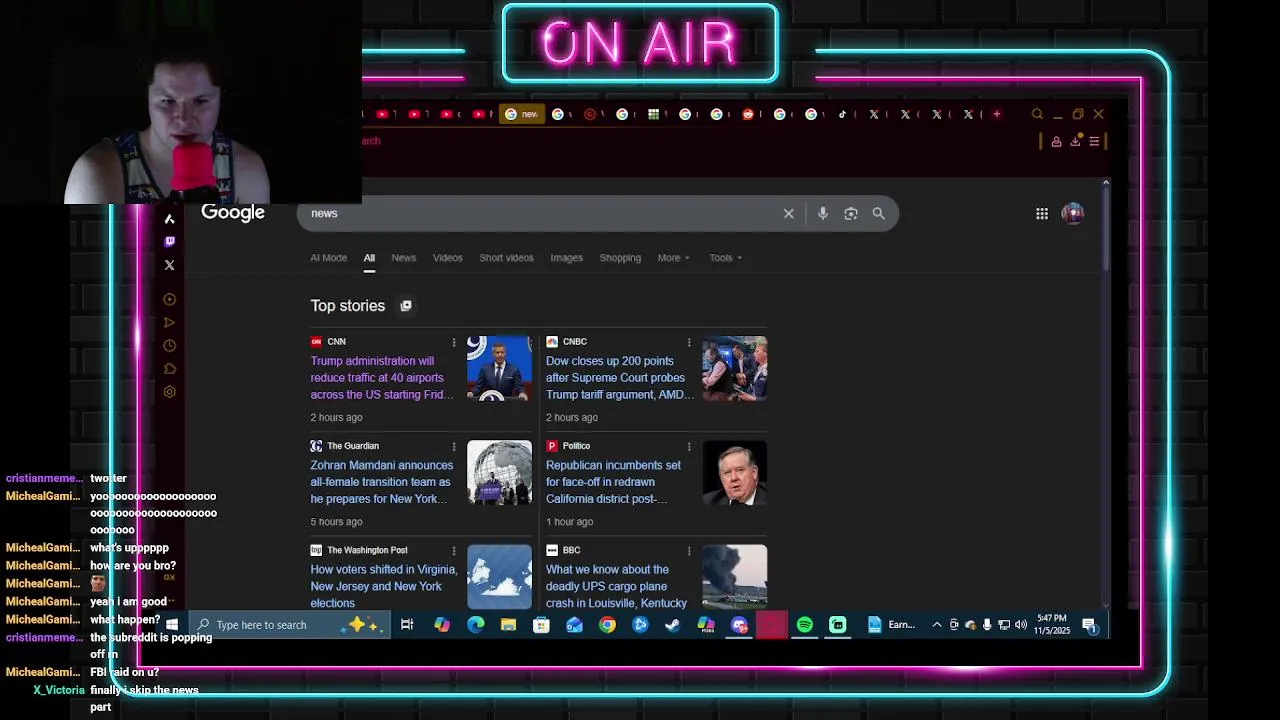Open Politico story on Republican incumbents
The height and width of the screenshot is (720, 1280).
pos(613,482)
